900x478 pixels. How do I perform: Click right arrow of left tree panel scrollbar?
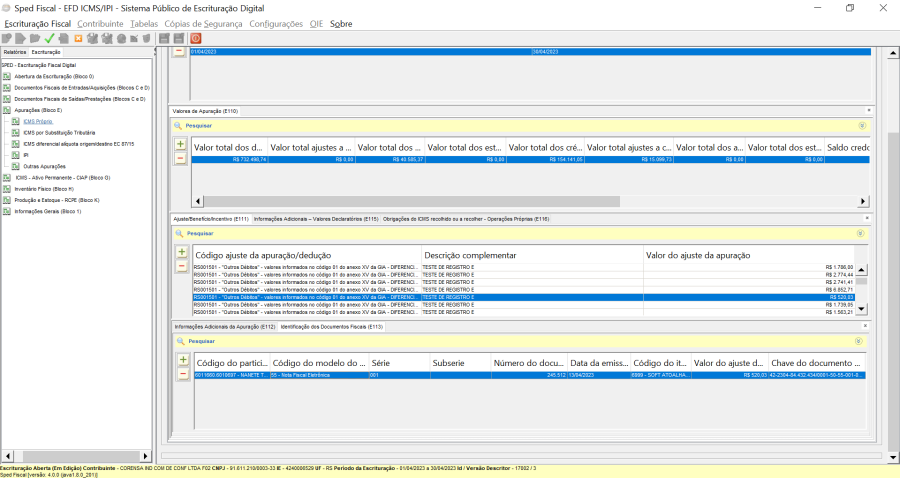145,456
